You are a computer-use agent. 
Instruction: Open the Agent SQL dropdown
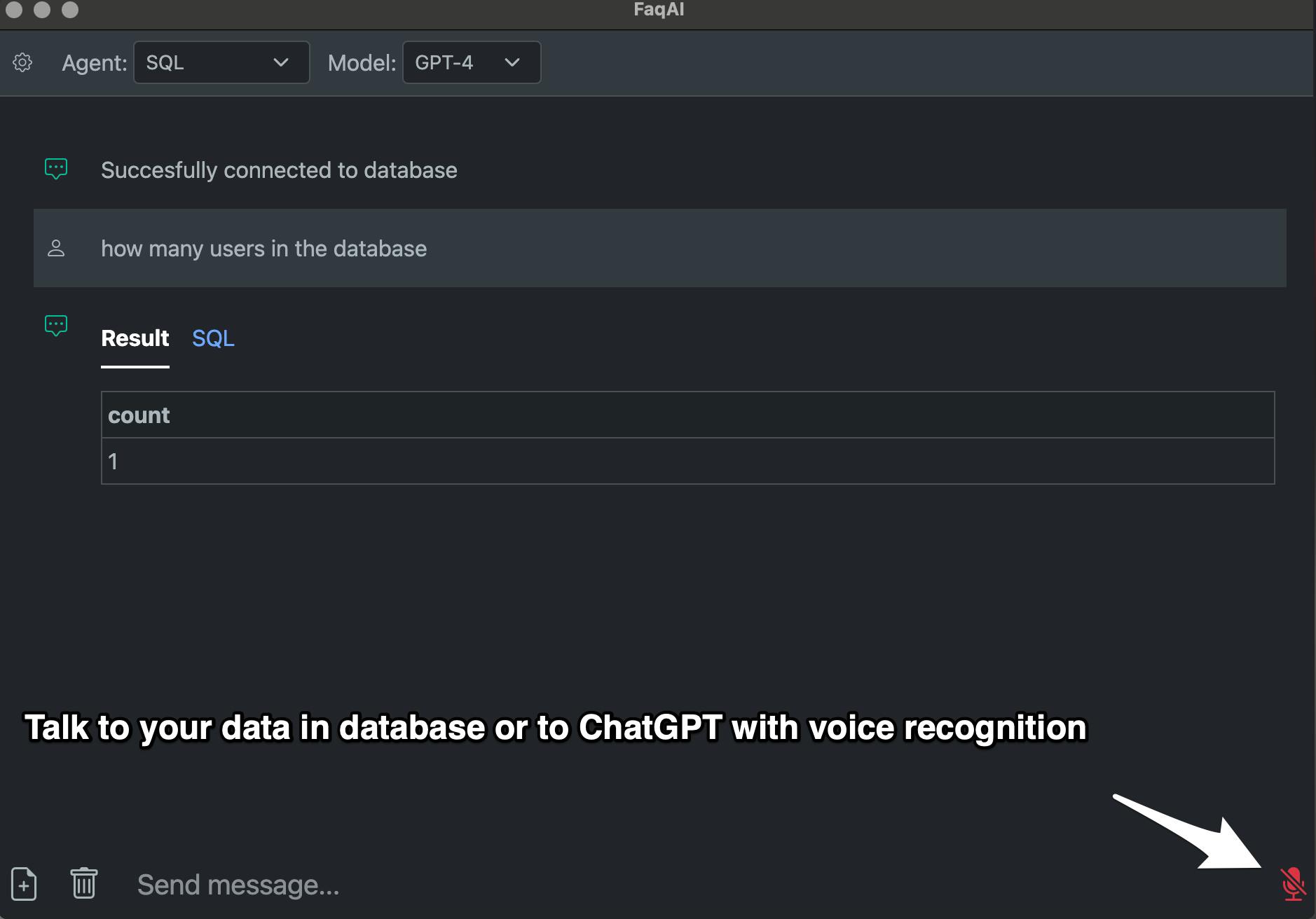(221, 62)
